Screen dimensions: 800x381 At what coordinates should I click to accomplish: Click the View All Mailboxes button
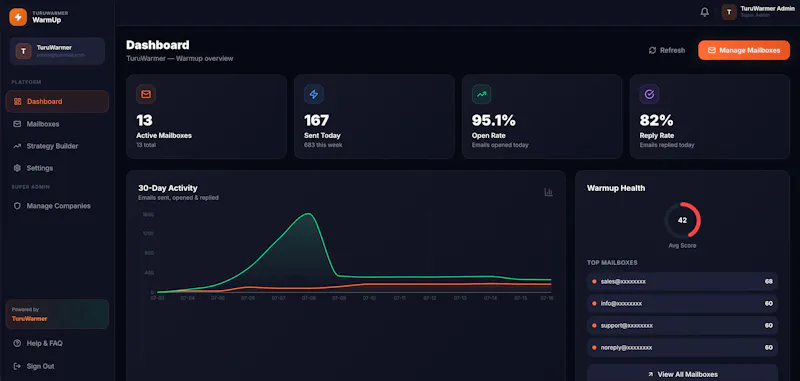coord(682,374)
